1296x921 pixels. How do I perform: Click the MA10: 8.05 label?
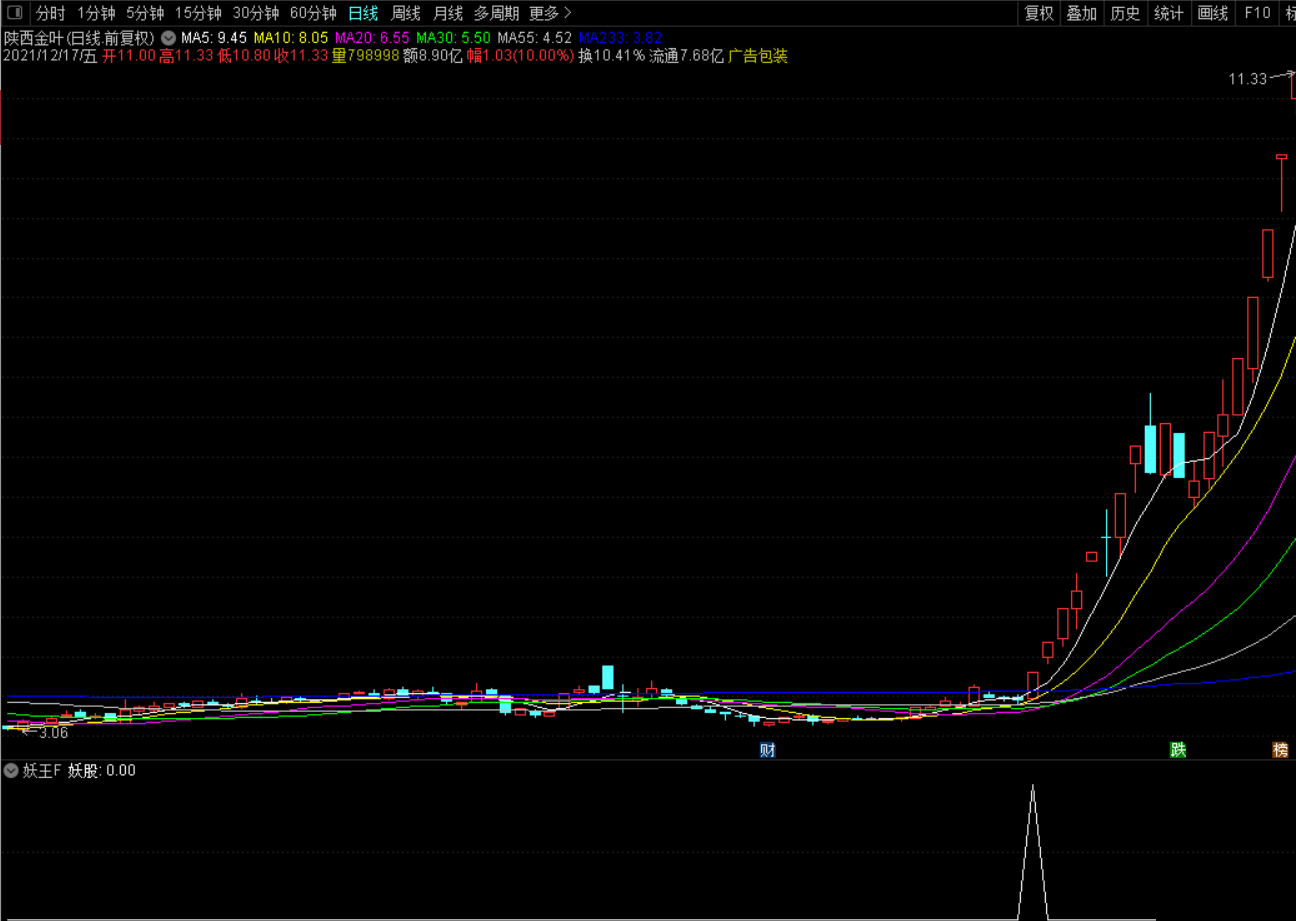click(291, 38)
